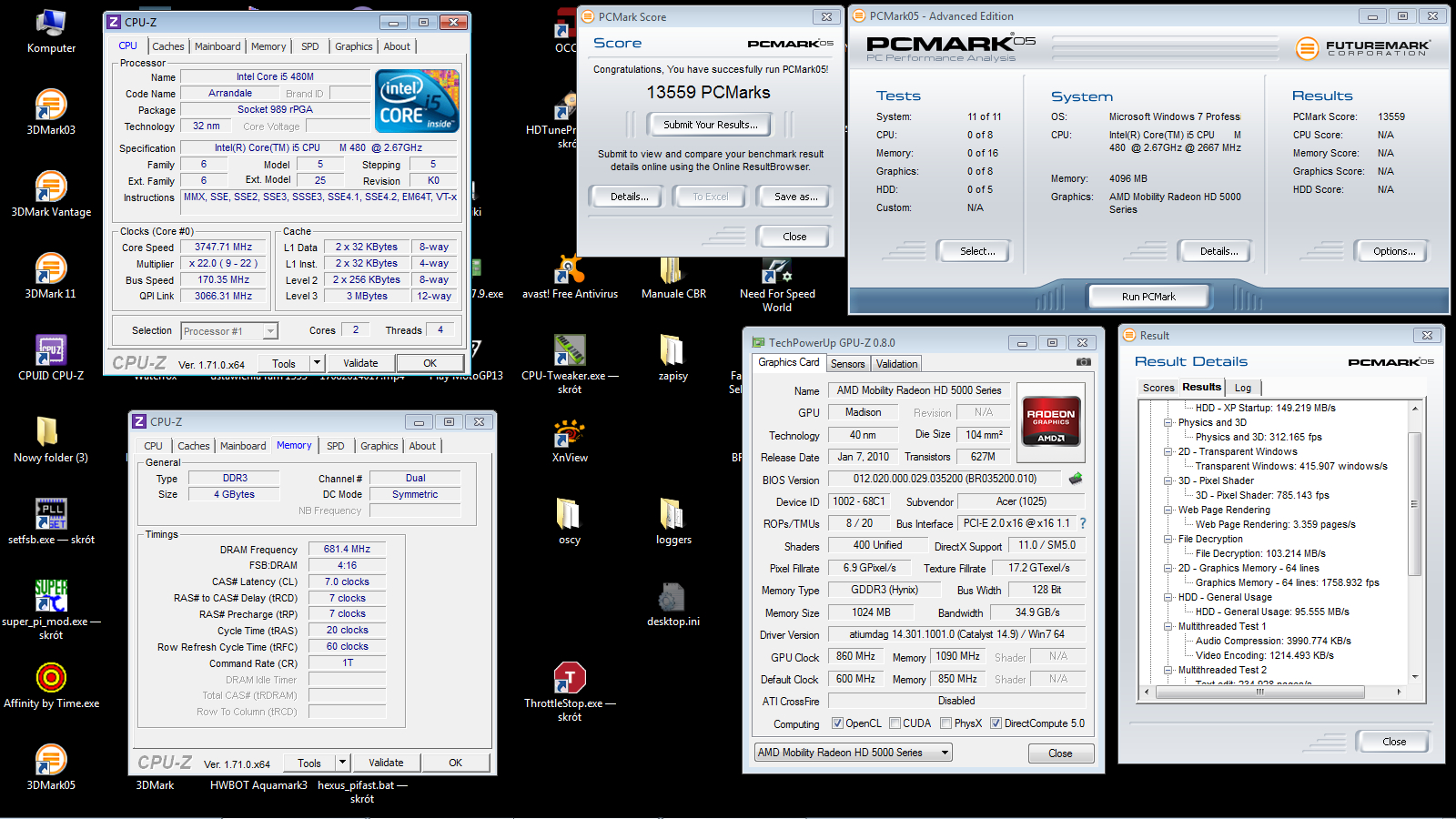Toggle the DirectCompute 5.0 checkbox
This screenshot has width=1456, height=819.
[996, 723]
